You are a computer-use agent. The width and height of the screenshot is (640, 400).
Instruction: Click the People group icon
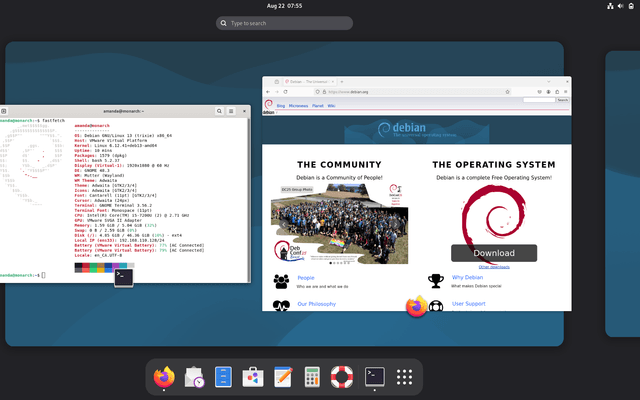(281, 281)
